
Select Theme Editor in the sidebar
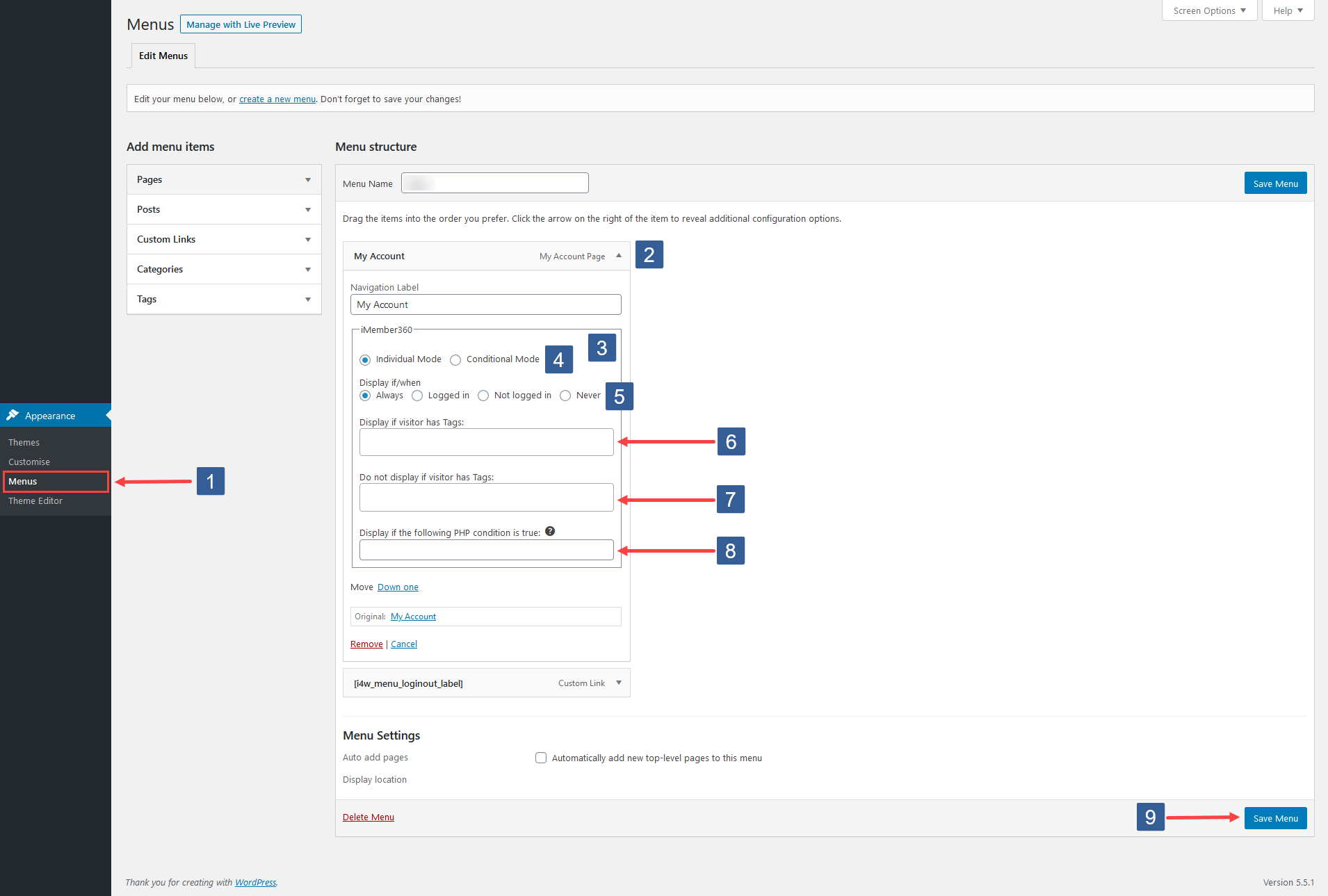35,500
